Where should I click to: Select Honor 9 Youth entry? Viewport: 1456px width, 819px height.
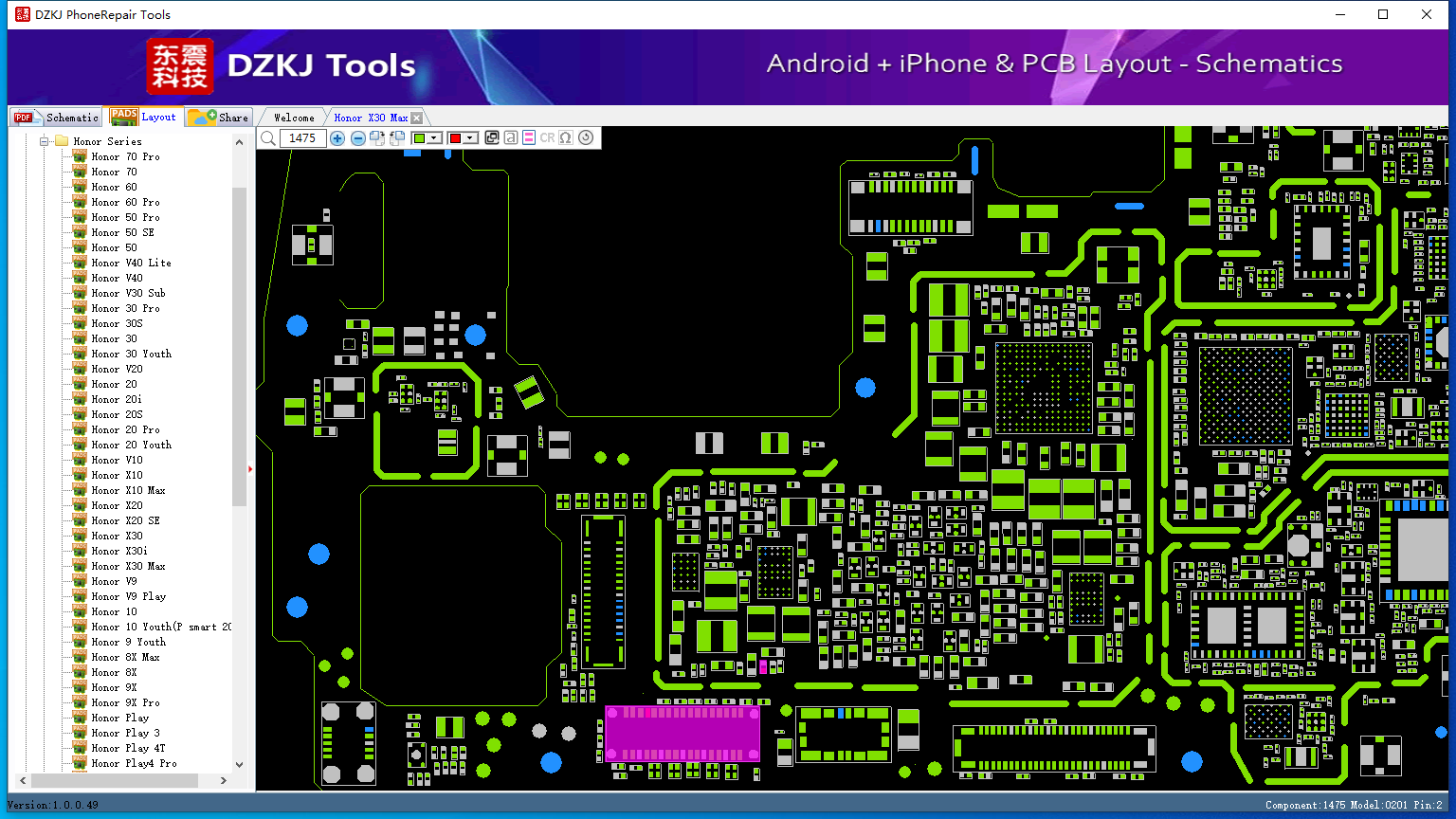click(128, 642)
